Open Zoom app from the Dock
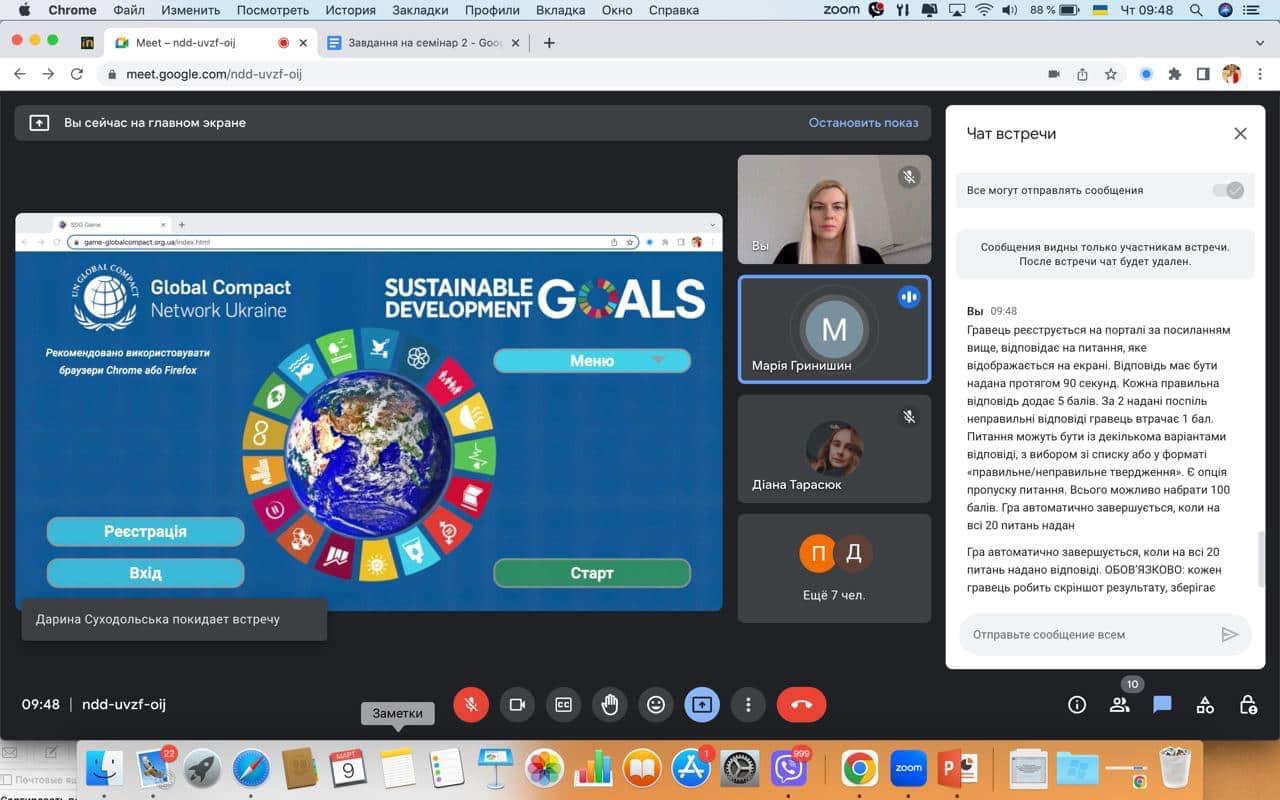1280x800 pixels. [x=908, y=768]
